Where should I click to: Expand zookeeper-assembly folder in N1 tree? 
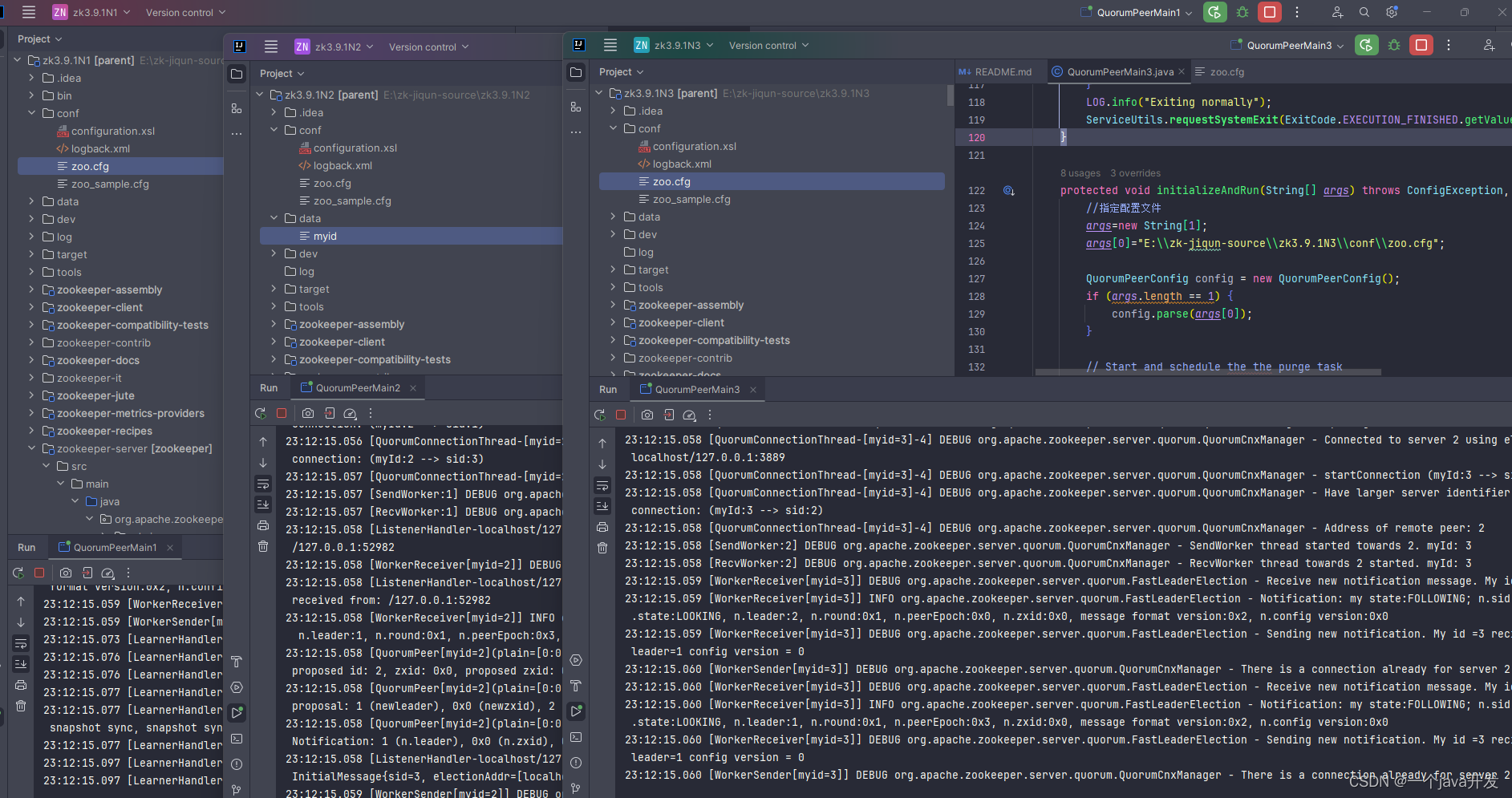tap(31, 290)
